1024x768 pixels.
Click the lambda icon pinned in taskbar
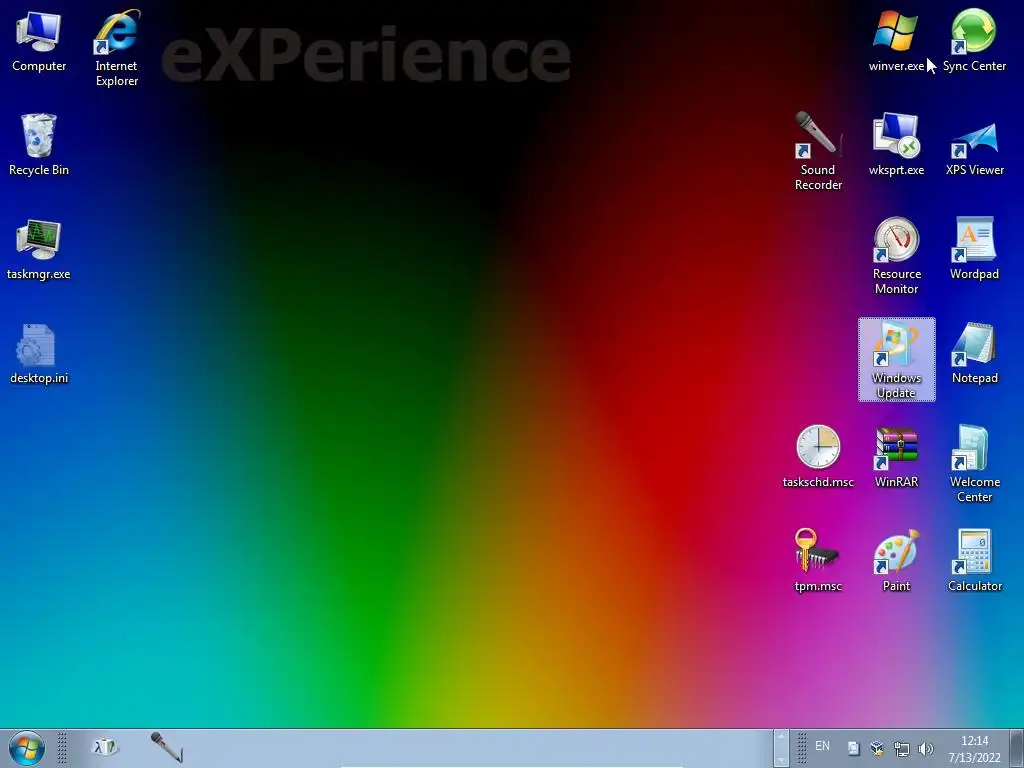tap(104, 747)
